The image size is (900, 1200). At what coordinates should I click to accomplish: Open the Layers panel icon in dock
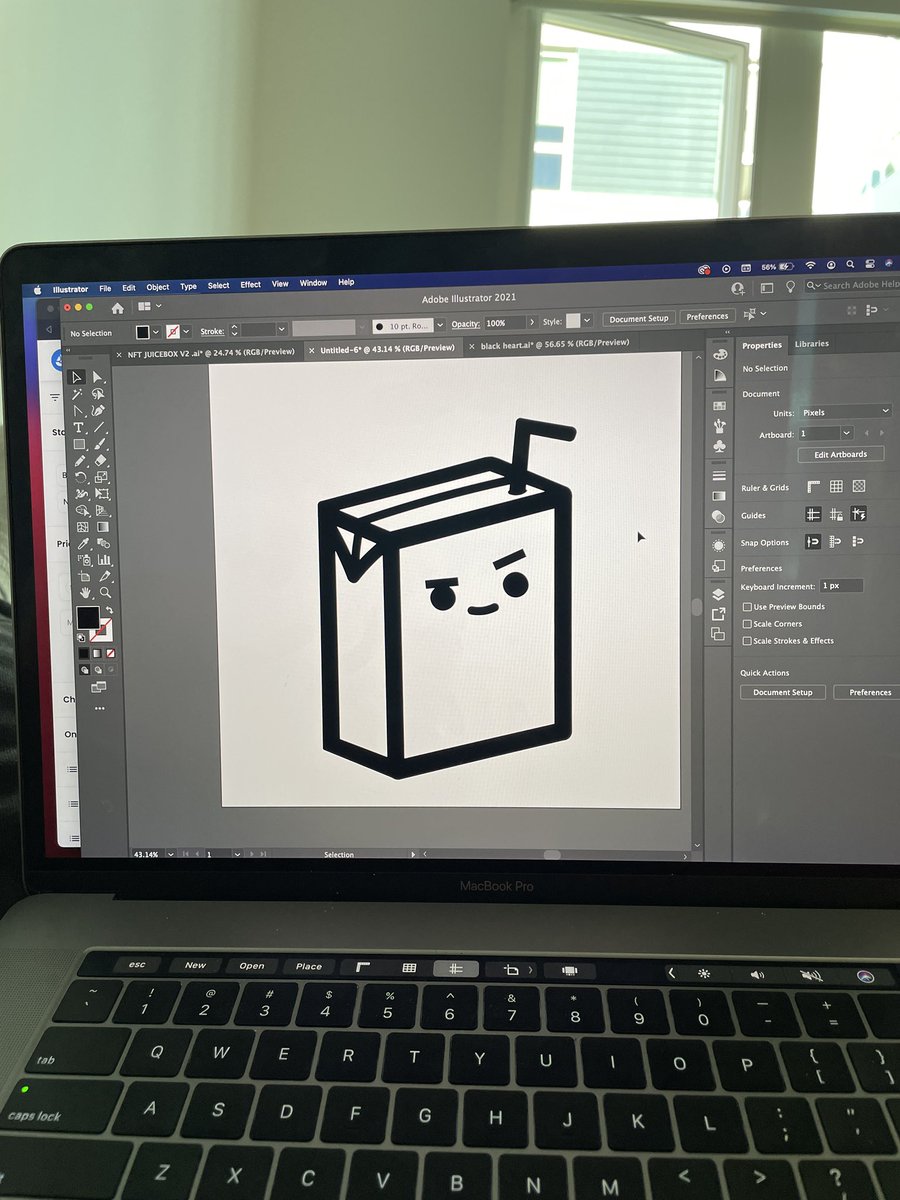(x=719, y=594)
